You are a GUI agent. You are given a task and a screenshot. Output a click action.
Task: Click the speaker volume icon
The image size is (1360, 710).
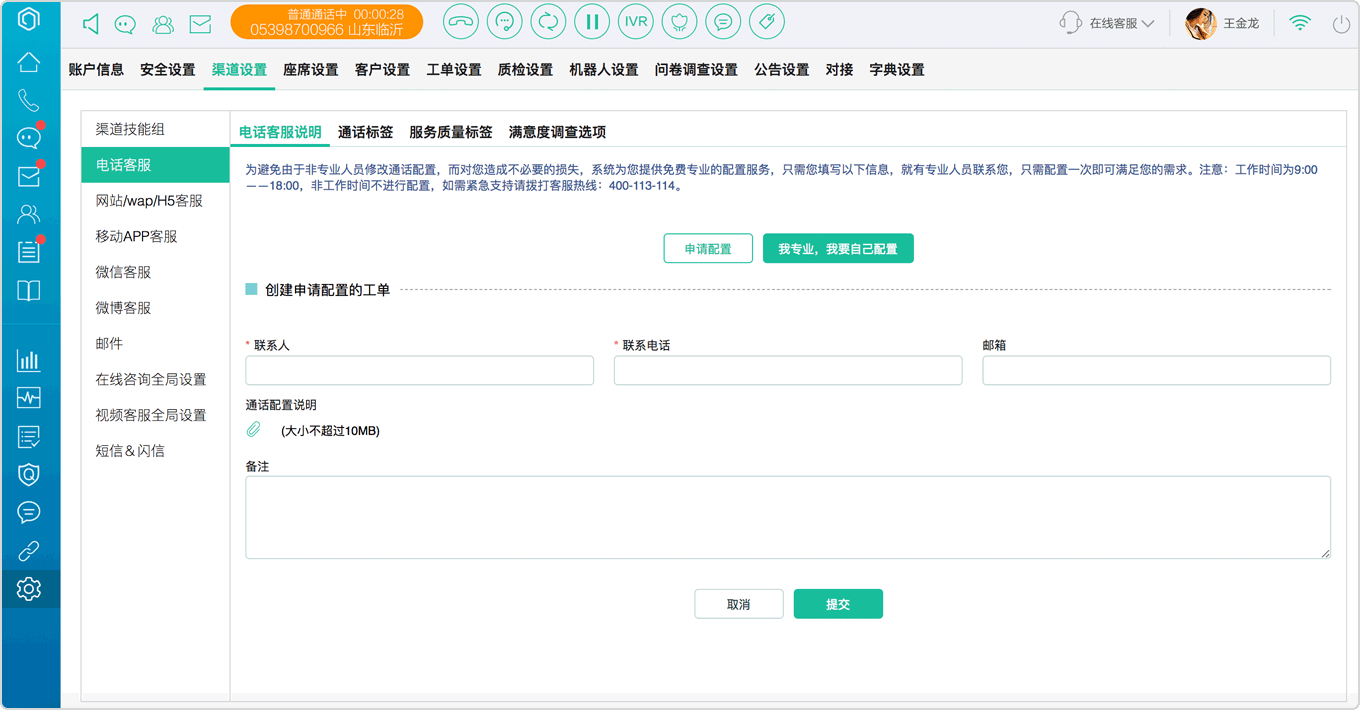pos(90,24)
